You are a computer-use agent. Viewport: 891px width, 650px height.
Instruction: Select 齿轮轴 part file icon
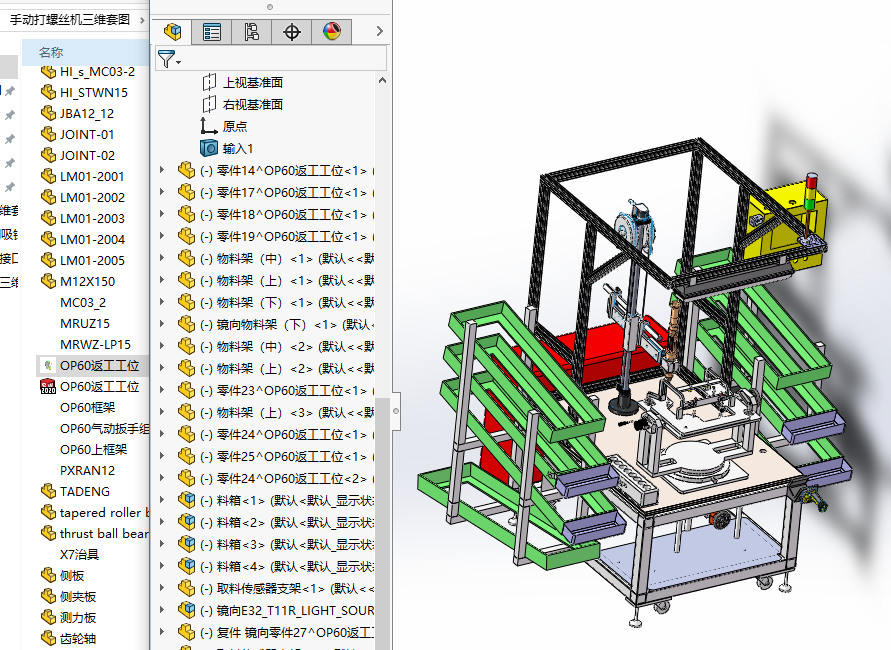[48, 639]
